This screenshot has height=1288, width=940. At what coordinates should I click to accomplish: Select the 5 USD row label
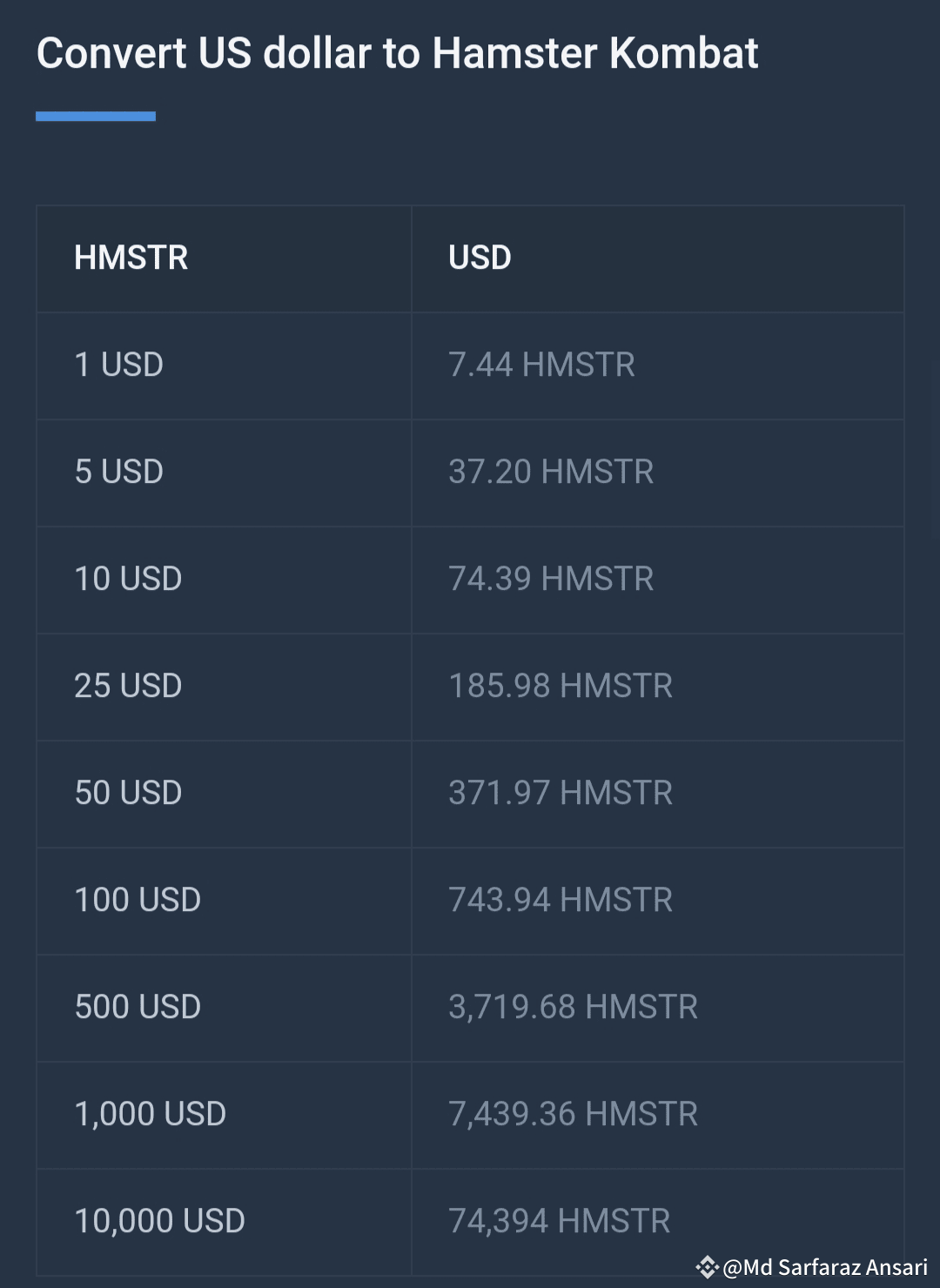pyautogui.click(x=119, y=472)
